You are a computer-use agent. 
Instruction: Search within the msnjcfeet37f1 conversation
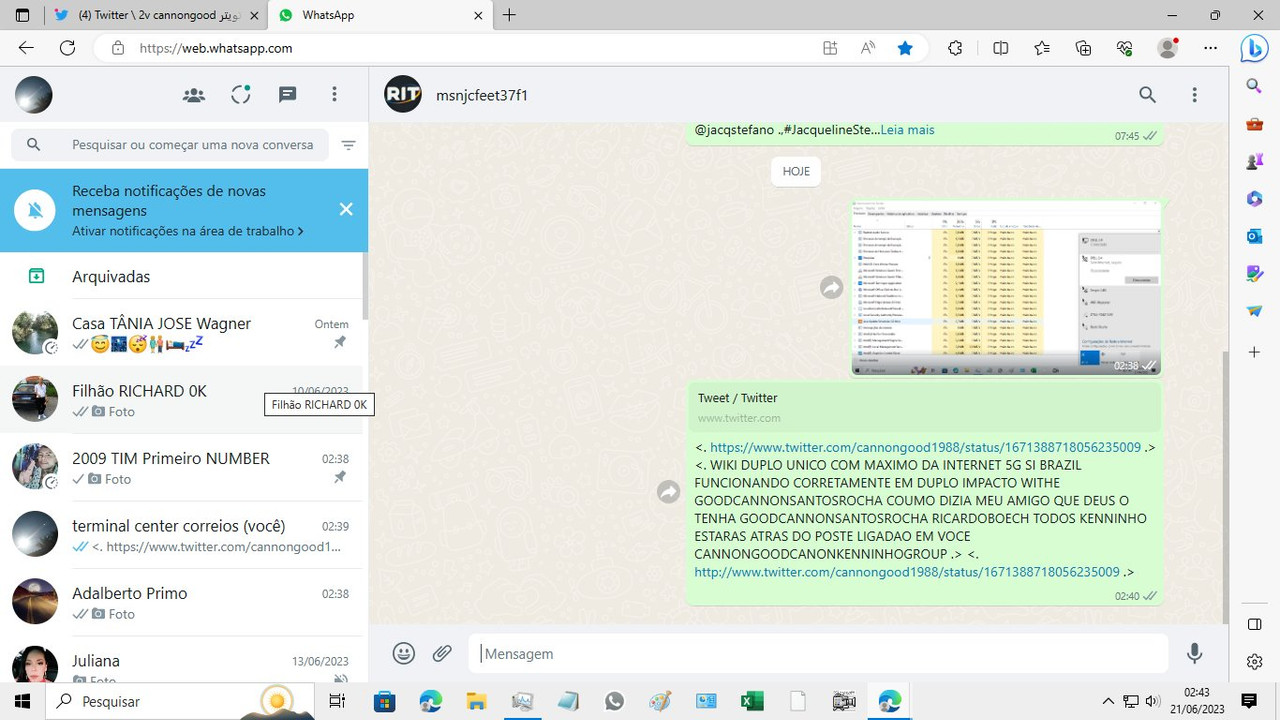pos(1147,95)
